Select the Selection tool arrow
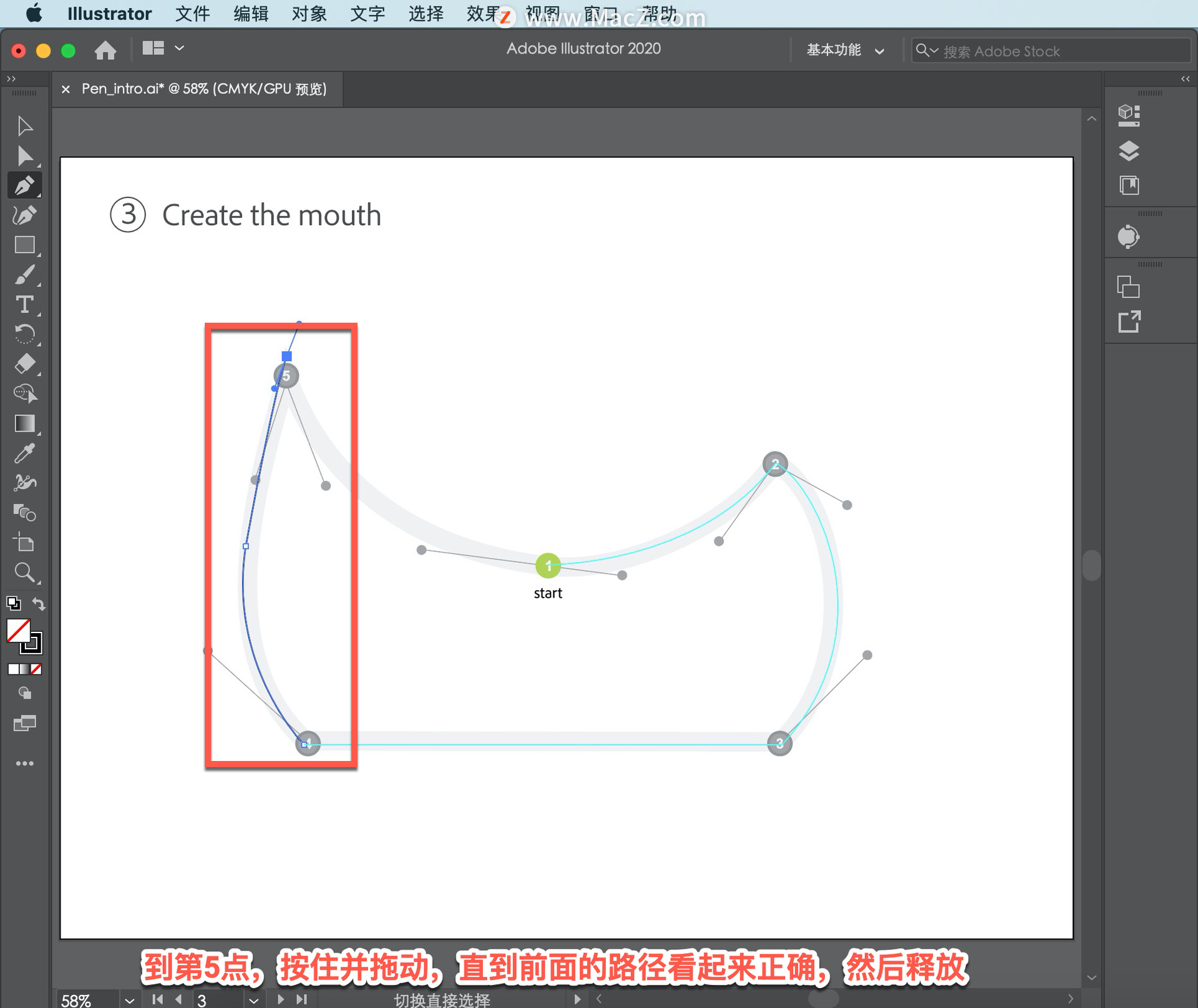The width and height of the screenshot is (1198, 1008). coord(24,125)
